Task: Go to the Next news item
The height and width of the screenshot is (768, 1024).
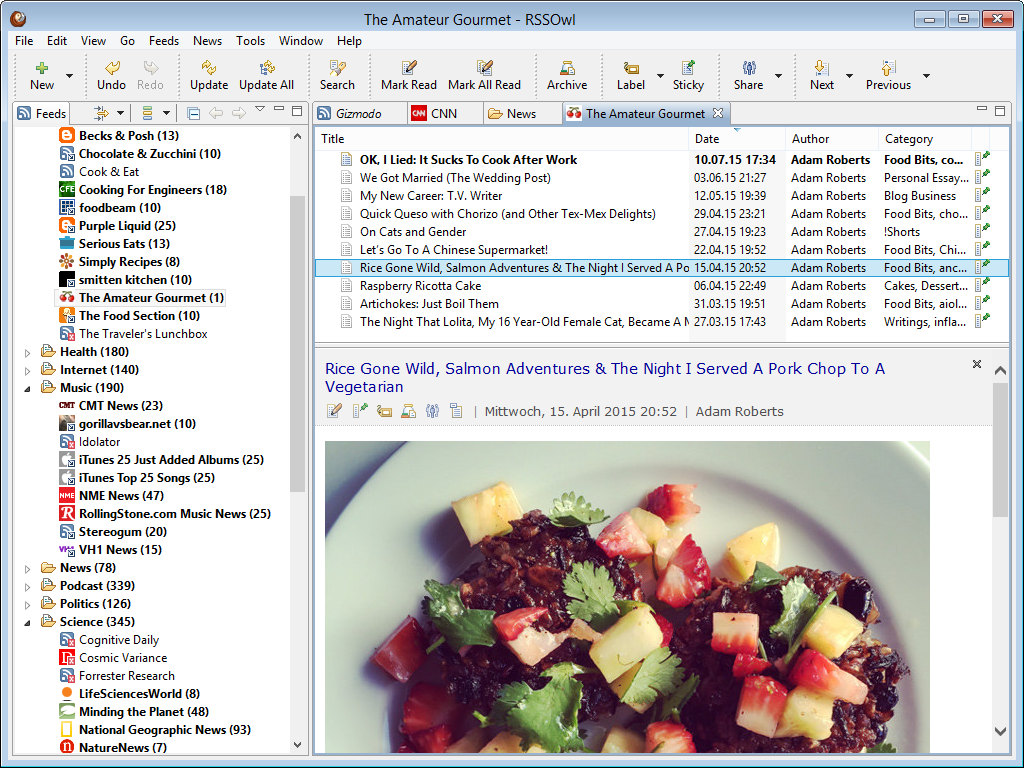Action: [x=821, y=75]
